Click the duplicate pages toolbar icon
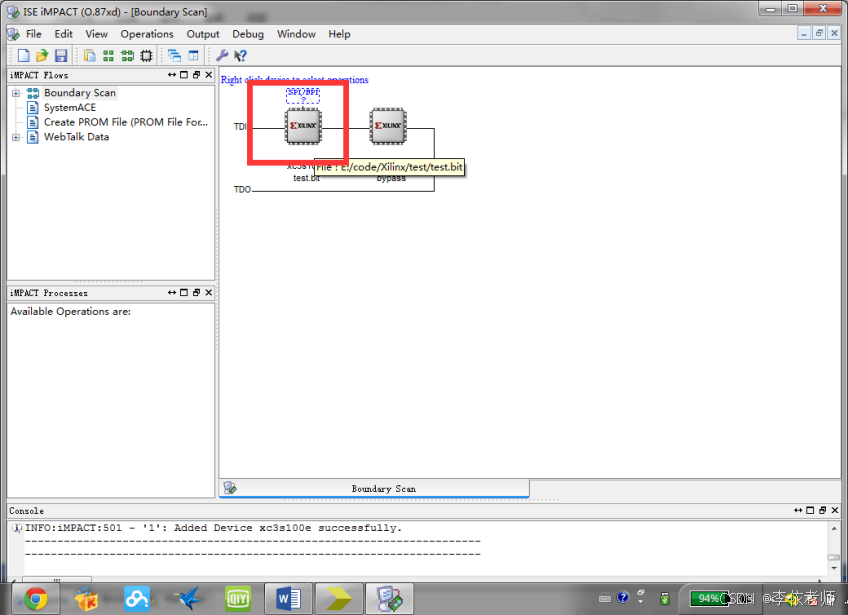Viewport: 848px width, 615px height. 89,55
